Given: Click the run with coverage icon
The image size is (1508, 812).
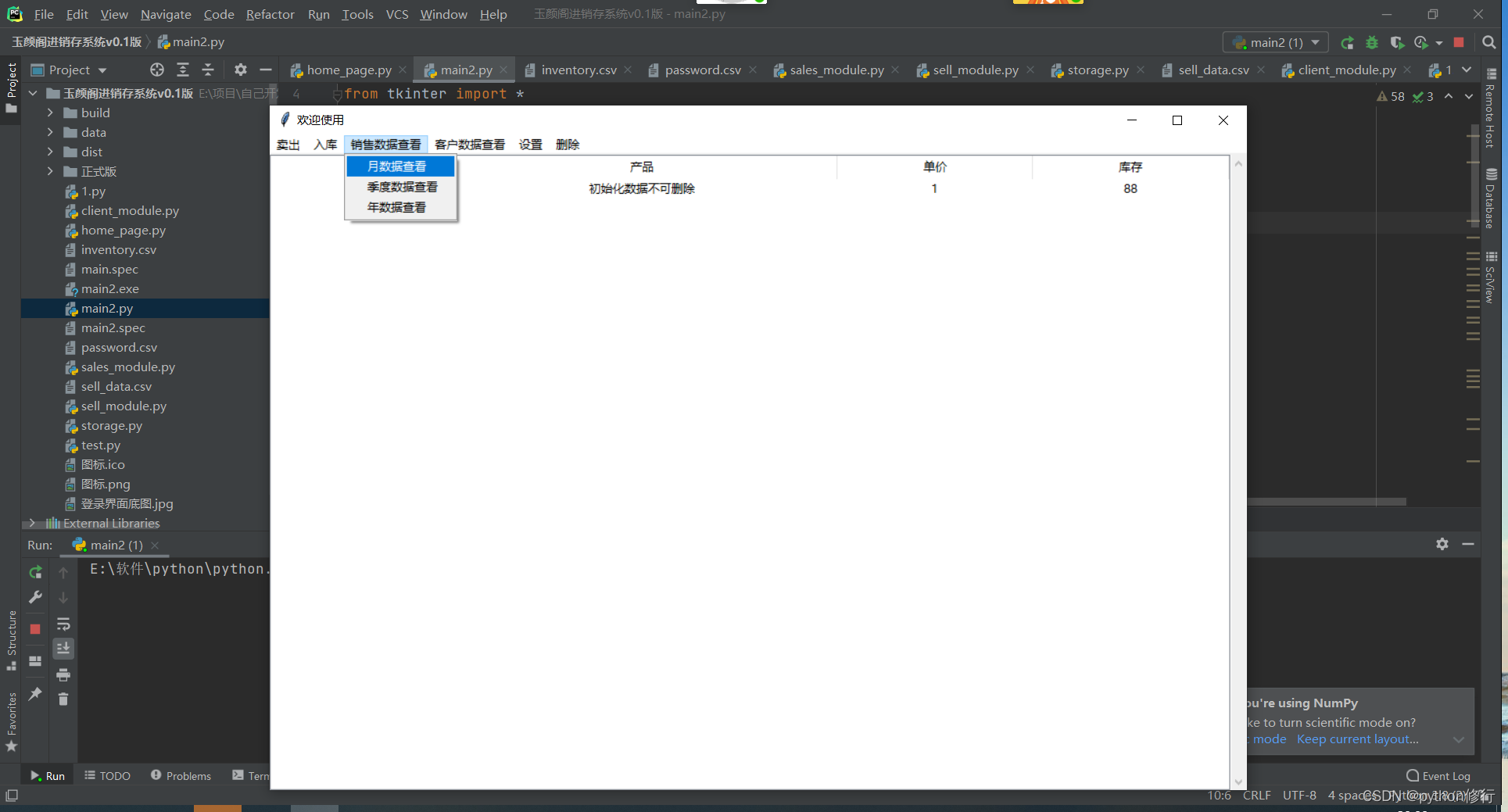Looking at the screenshot, I should point(1396,43).
